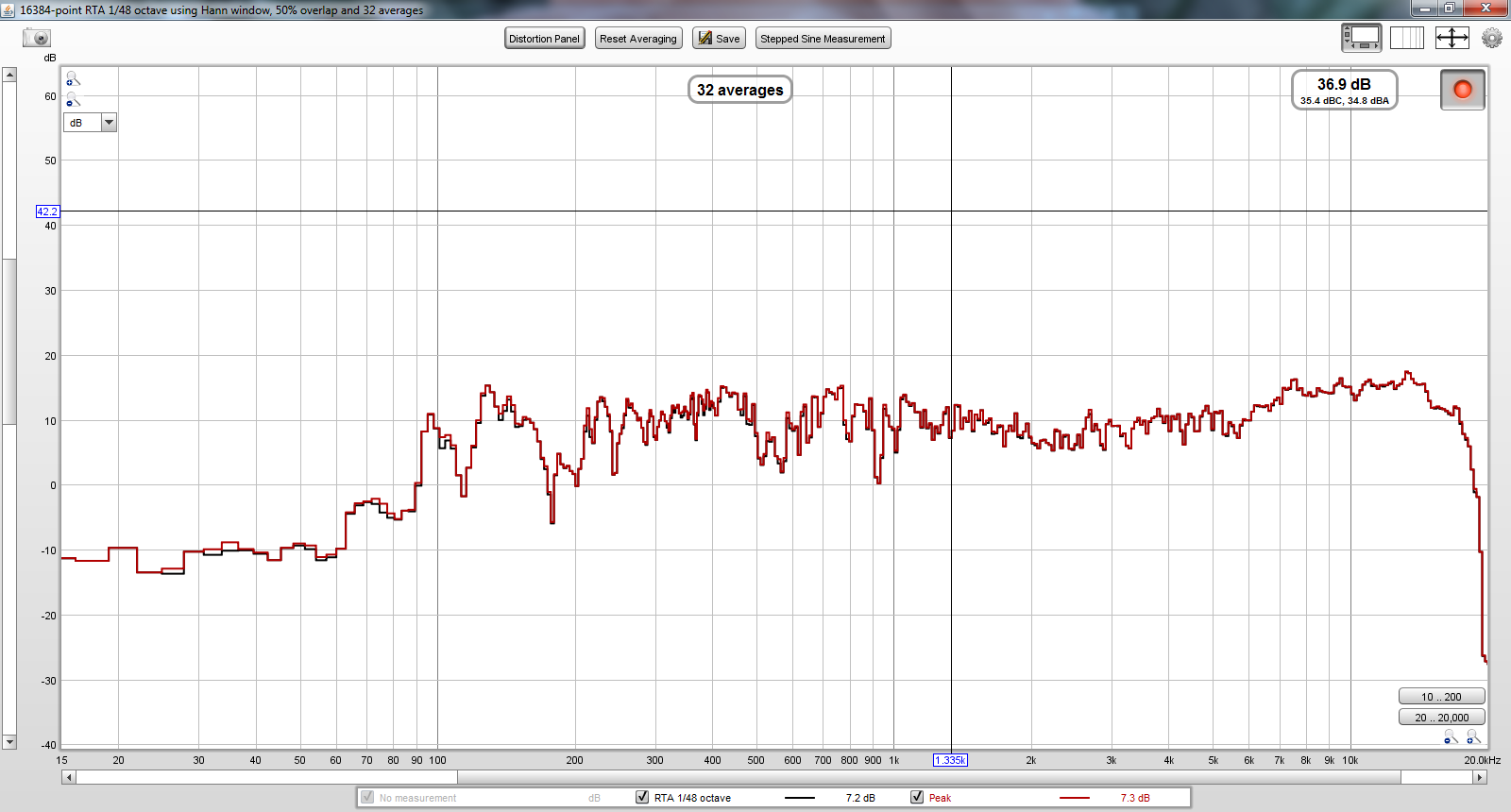1511x812 pixels.
Task: Click the No measurement checkbox
Action: [x=367, y=797]
